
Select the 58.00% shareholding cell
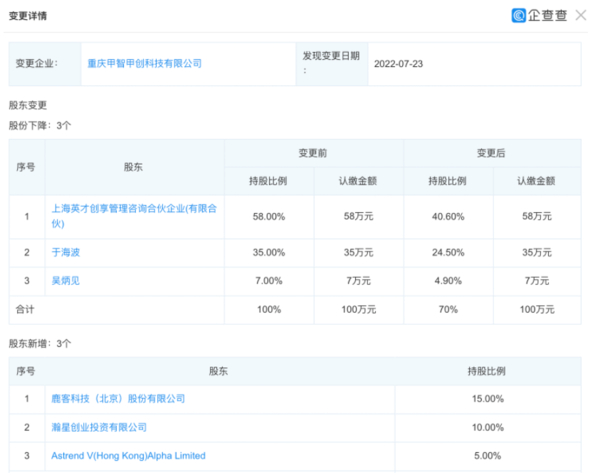268,216
